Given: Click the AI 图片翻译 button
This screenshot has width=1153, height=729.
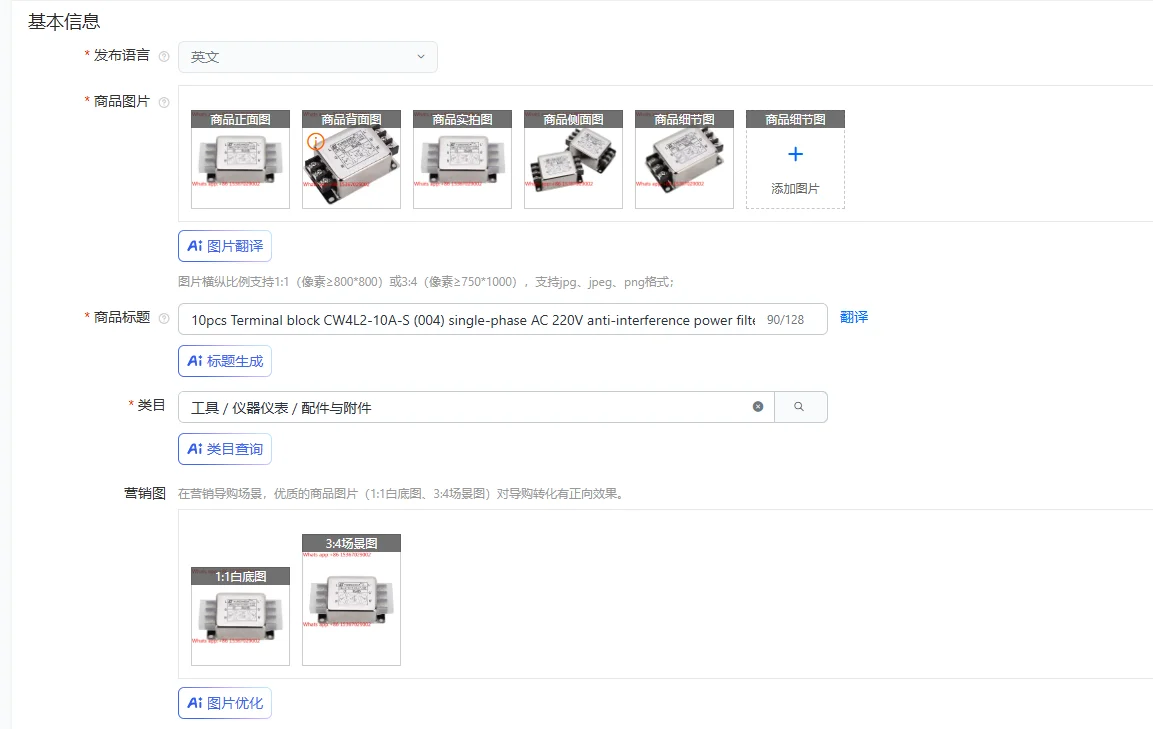Looking at the screenshot, I should click(225, 246).
